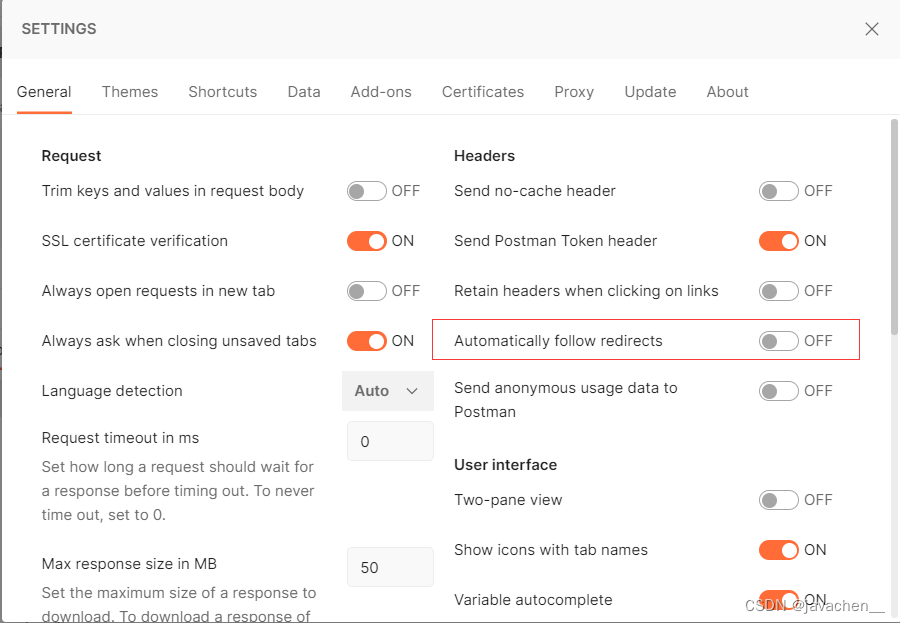Select the Update tab

[650, 91]
